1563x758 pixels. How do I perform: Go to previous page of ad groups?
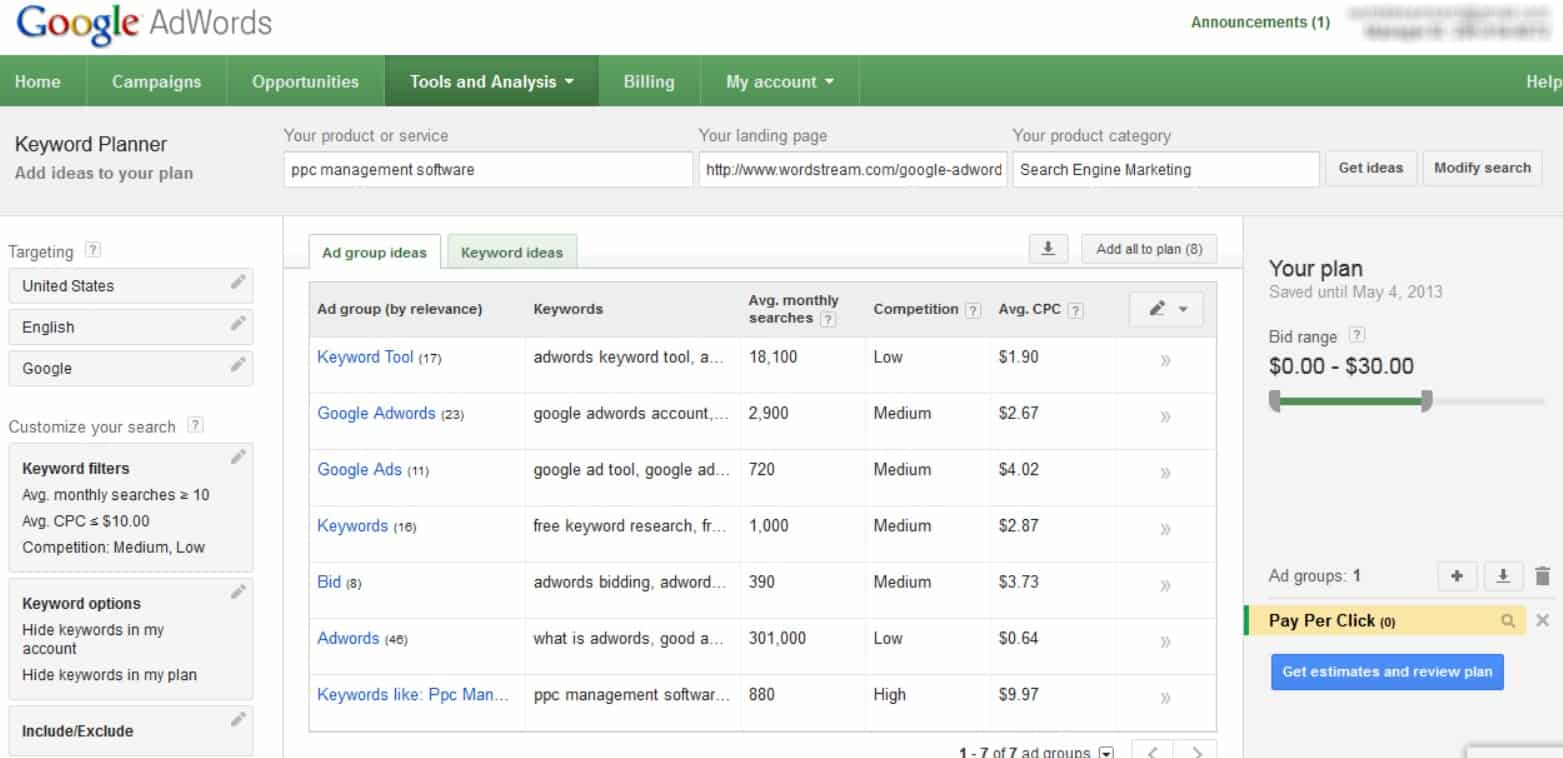tap(1152, 751)
